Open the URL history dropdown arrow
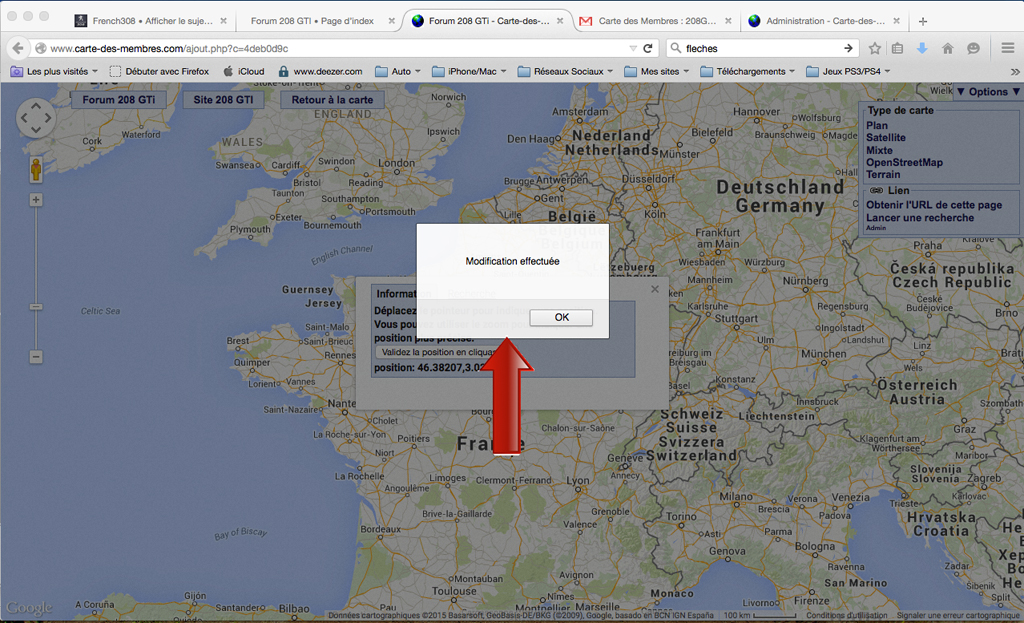Screen dimensions: 1024x623 632,48
